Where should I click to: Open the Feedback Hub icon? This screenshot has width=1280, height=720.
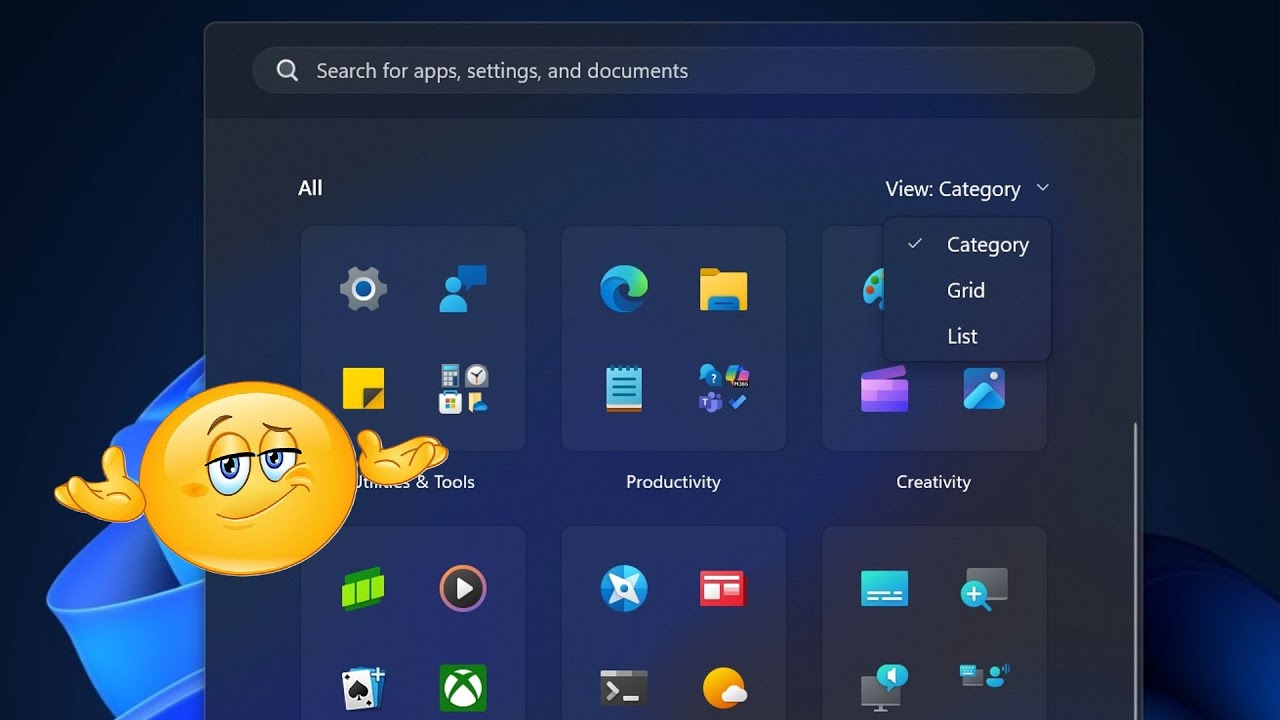pyautogui.click(x=463, y=289)
